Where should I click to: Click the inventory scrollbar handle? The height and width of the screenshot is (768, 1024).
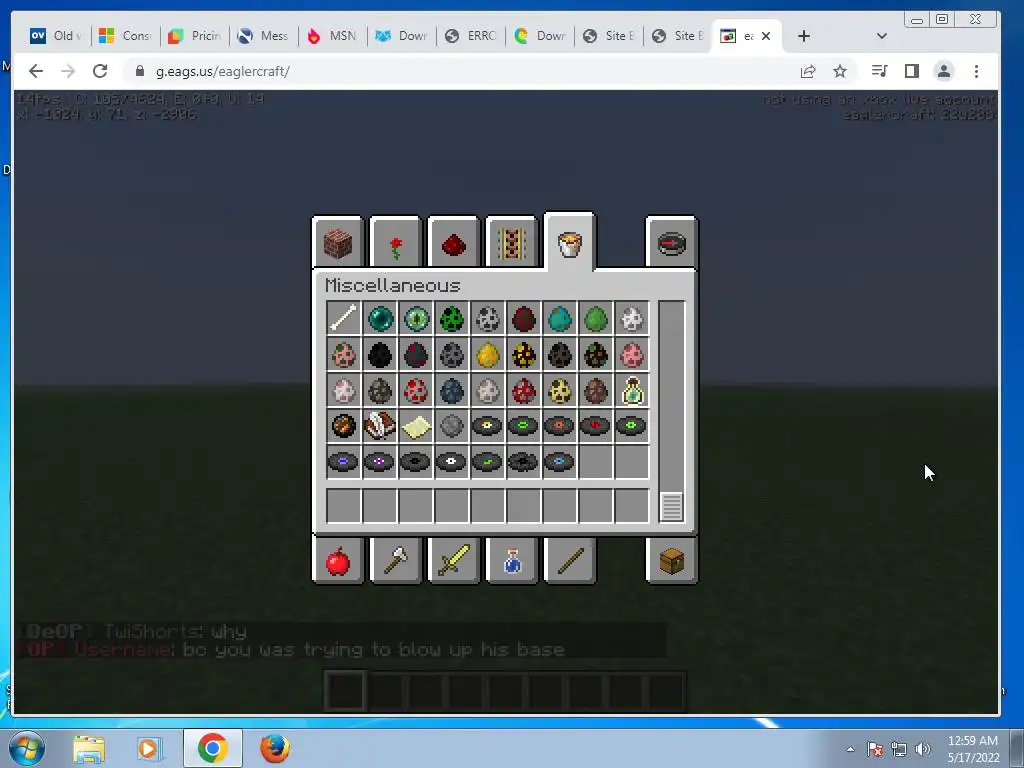point(671,507)
